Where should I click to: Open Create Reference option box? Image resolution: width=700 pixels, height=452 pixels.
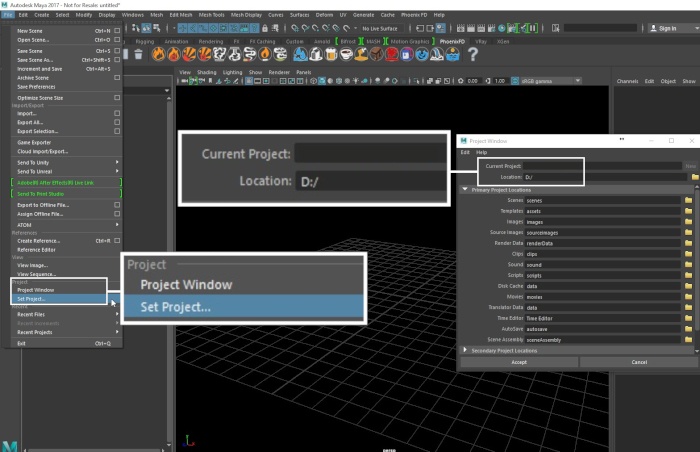coord(117,241)
